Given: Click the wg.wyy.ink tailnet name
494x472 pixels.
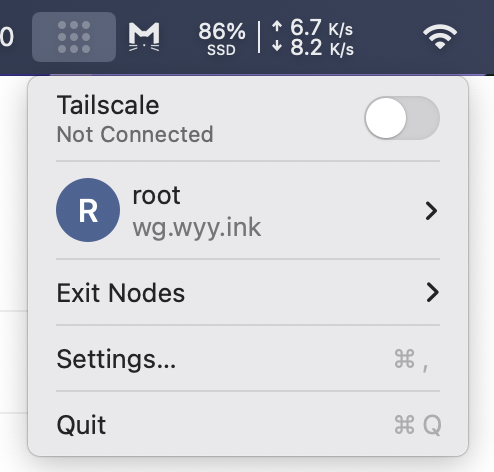Looking at the screenshot, I should point(197,228).
